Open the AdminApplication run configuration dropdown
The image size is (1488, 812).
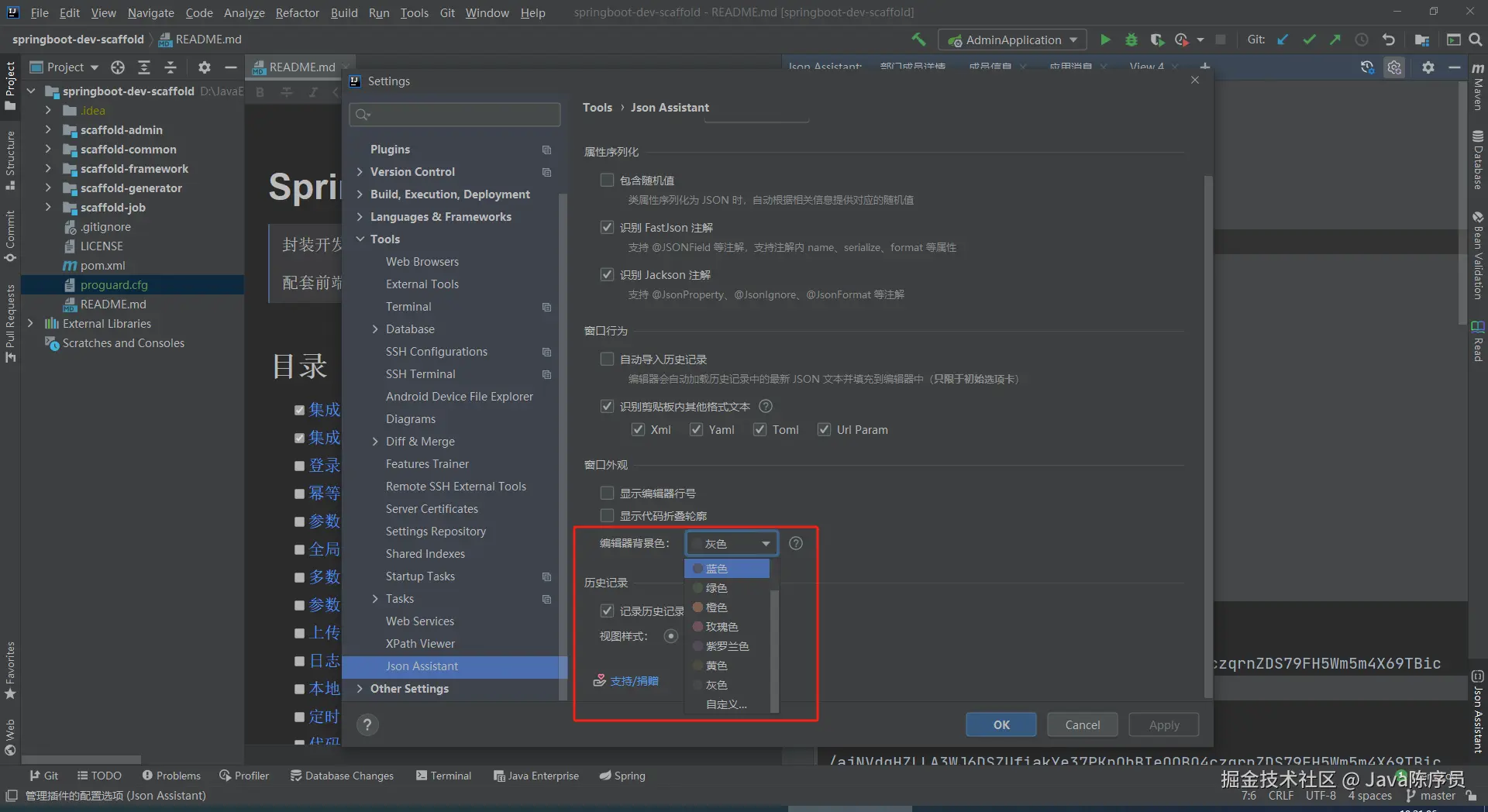tap(1012, 40)
